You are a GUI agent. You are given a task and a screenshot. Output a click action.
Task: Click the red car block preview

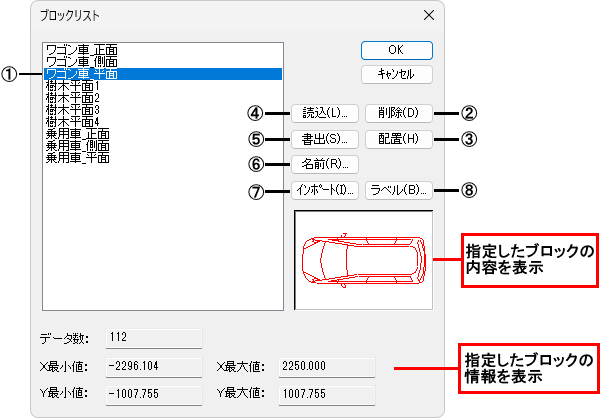(364, 260)
